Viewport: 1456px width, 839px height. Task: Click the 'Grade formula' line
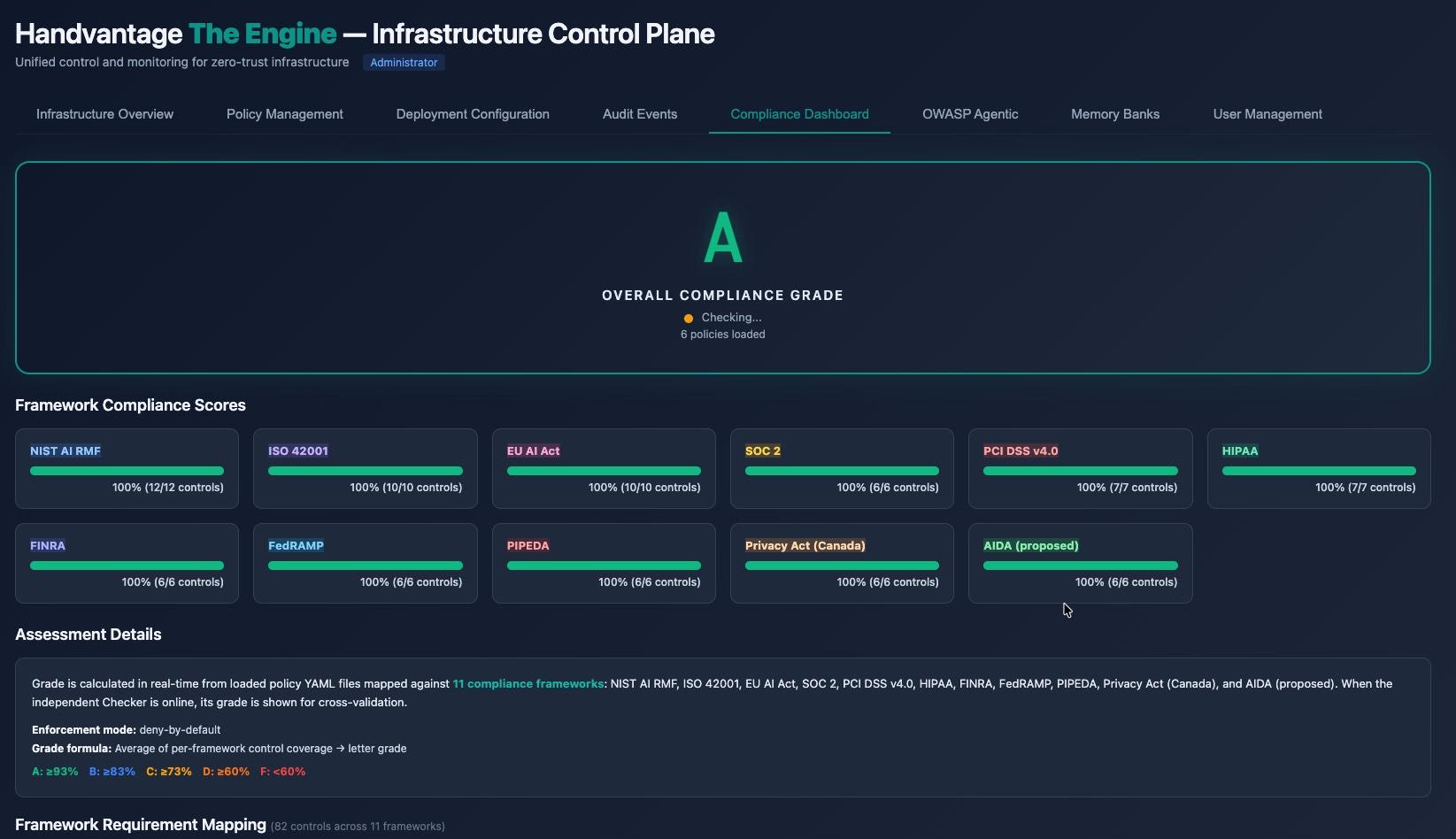point(220,749)
